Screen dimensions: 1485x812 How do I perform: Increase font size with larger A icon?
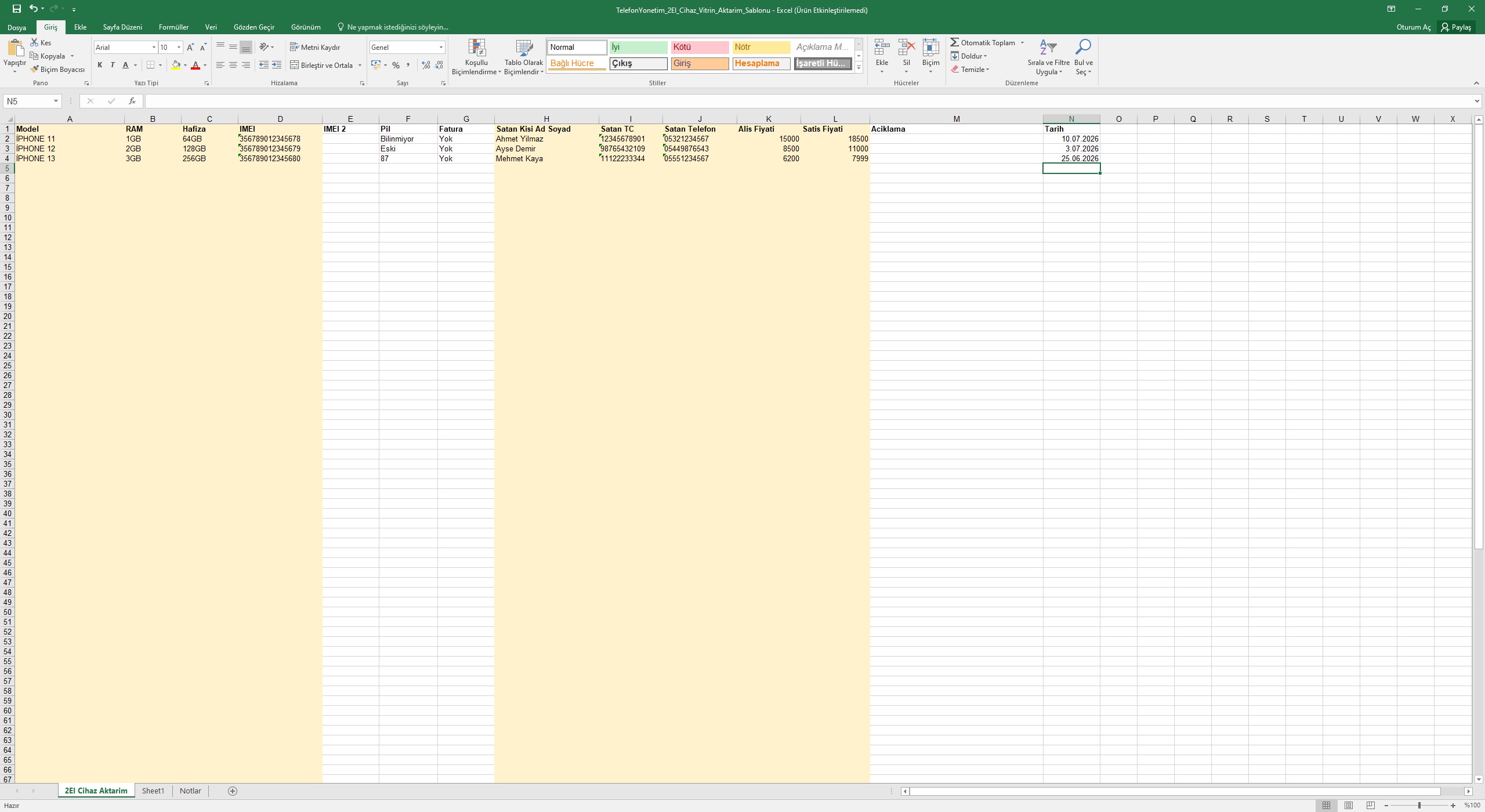[x=190, y=48]
